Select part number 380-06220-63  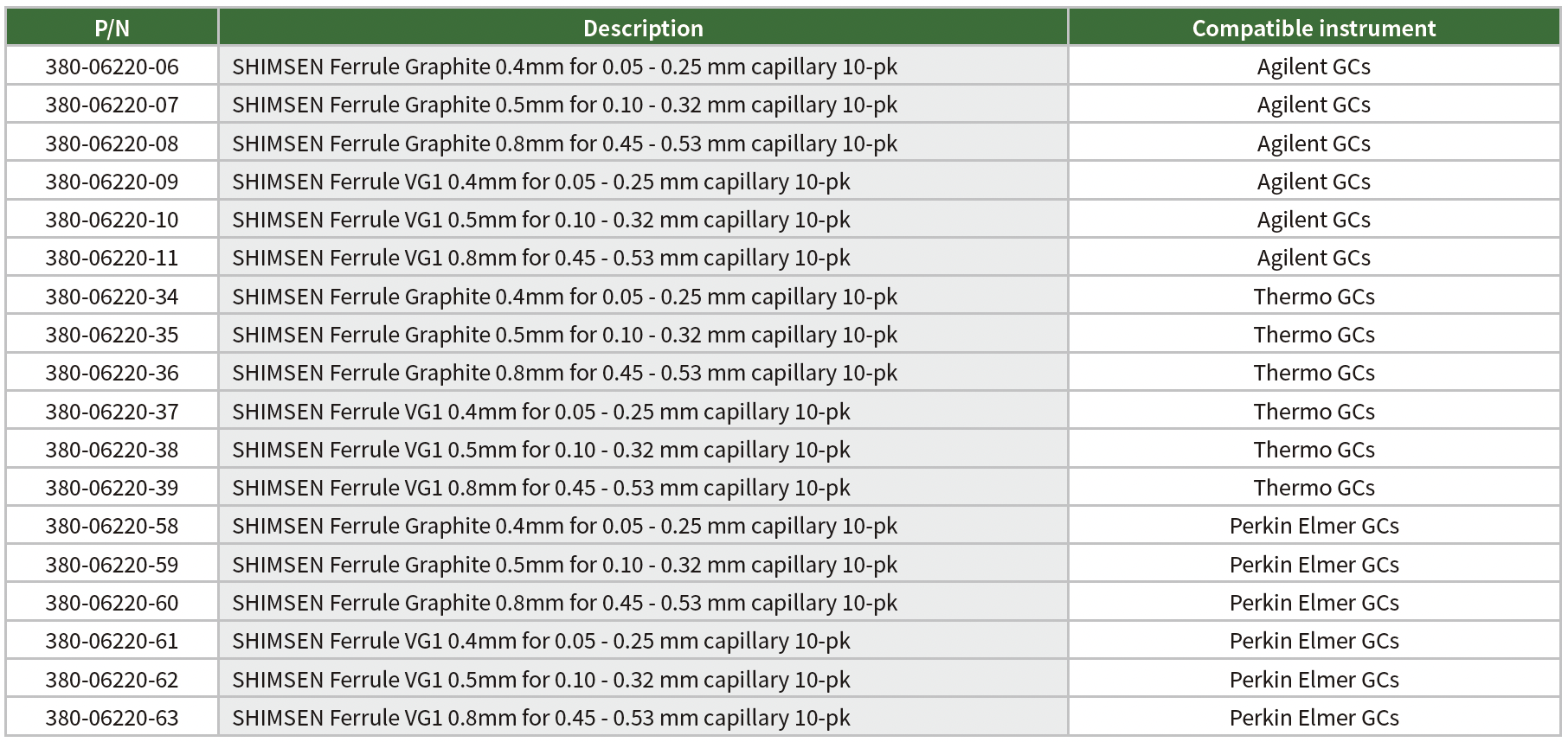(112, 718)
